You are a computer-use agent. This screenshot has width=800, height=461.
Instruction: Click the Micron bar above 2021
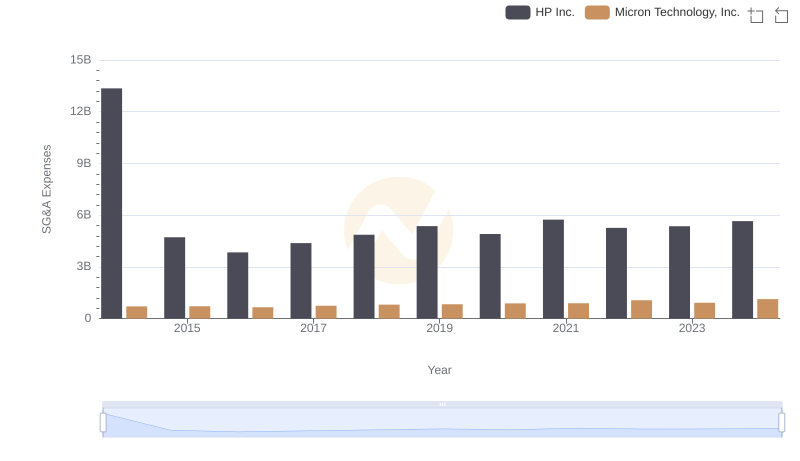click(579, 311)
